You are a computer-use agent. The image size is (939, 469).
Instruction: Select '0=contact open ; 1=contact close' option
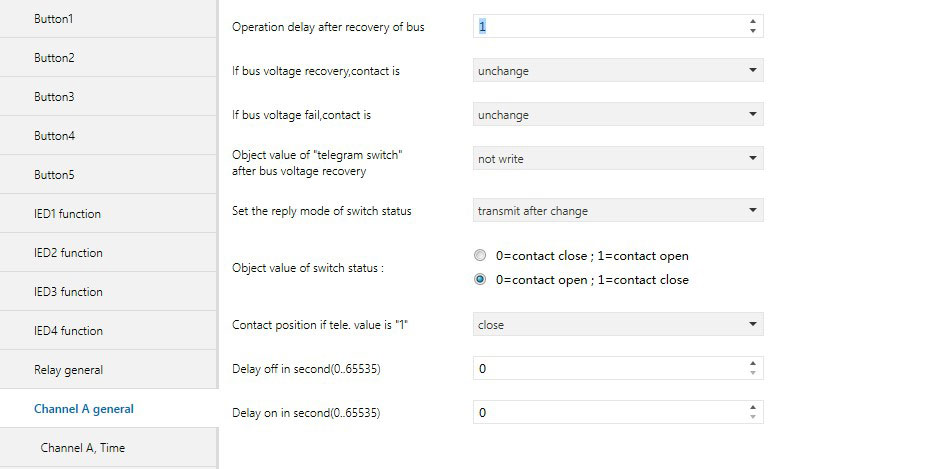point(481,280)
